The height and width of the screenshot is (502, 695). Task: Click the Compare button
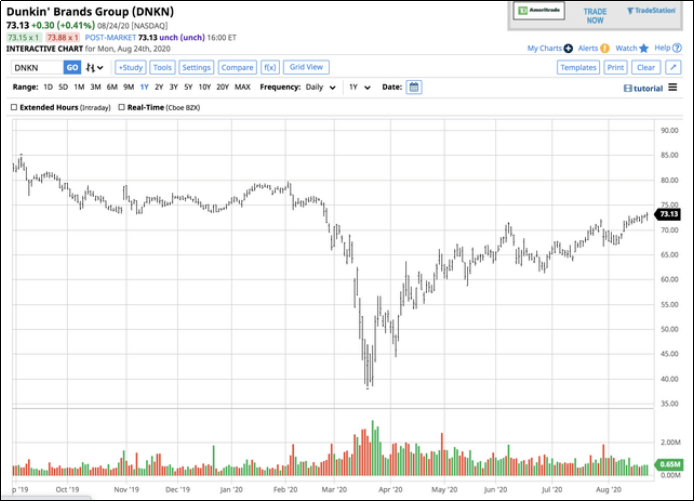coord(237,67)
